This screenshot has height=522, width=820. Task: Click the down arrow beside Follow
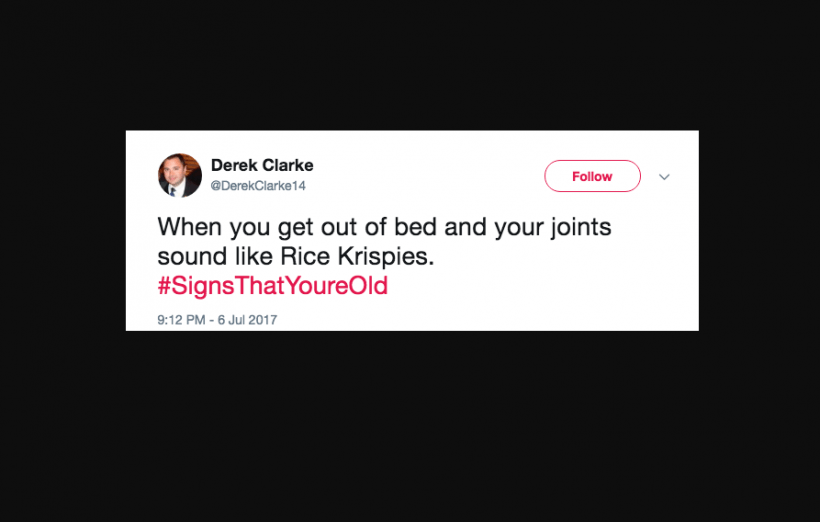pos(664,177)
